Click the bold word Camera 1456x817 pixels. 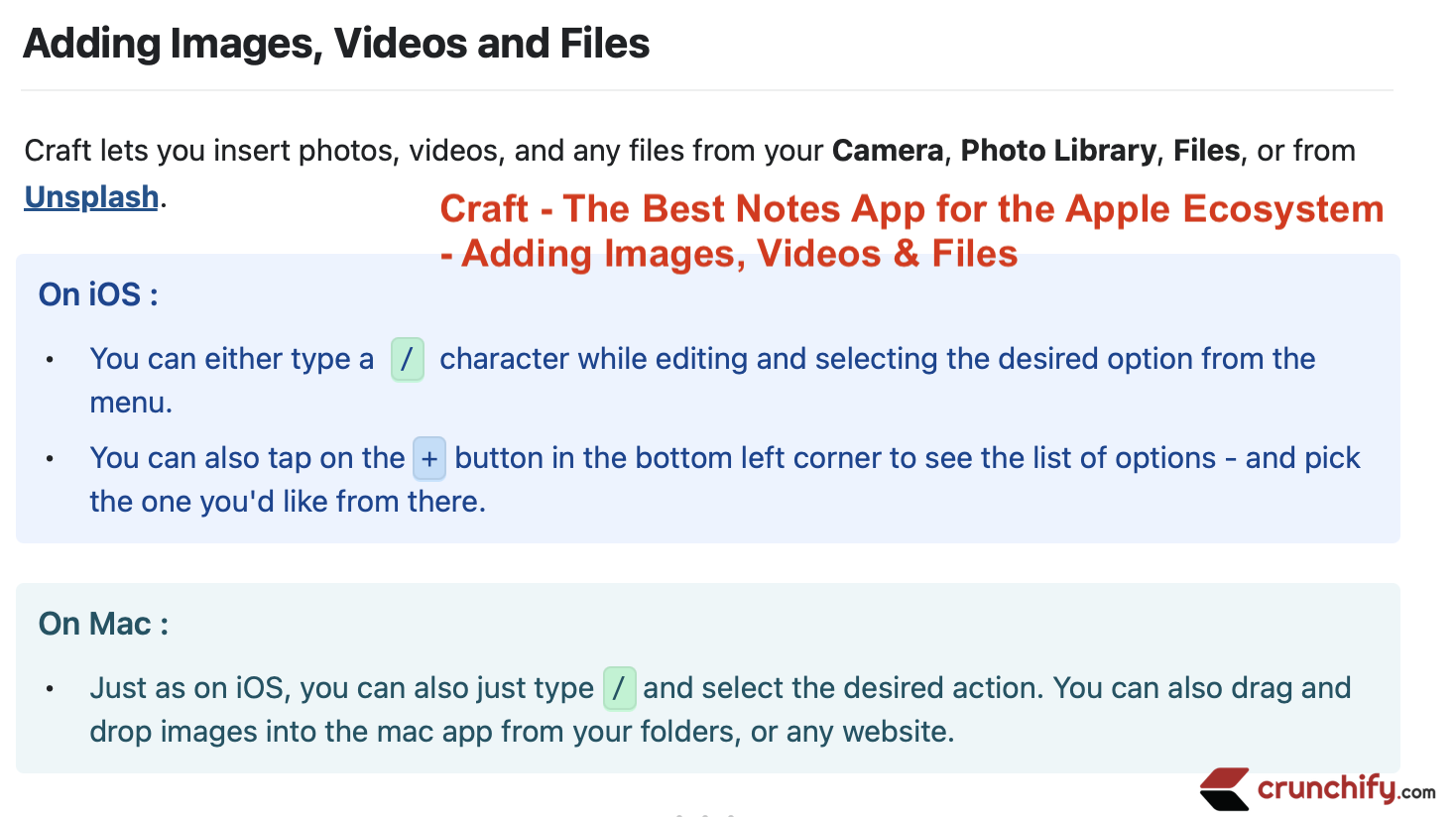(x=888, y=151)
